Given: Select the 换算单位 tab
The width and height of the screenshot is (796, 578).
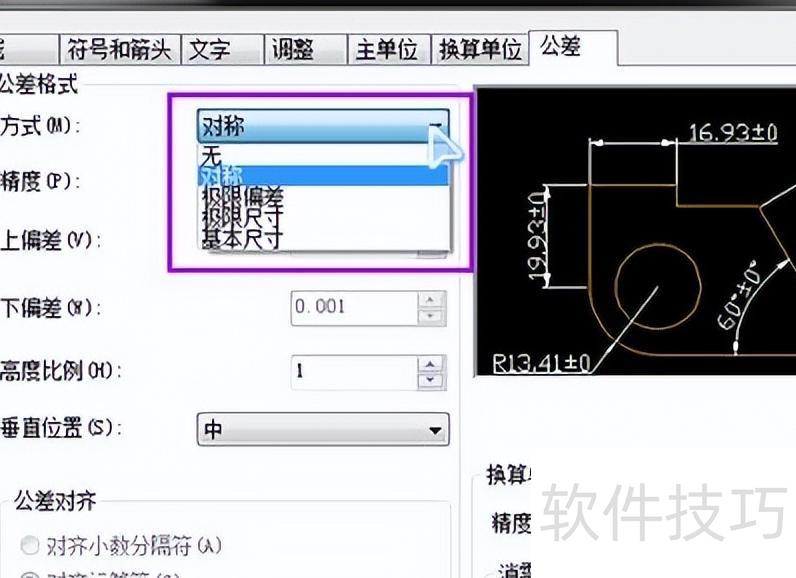Looking at the screenshot, I should click(x=480, y=49).
